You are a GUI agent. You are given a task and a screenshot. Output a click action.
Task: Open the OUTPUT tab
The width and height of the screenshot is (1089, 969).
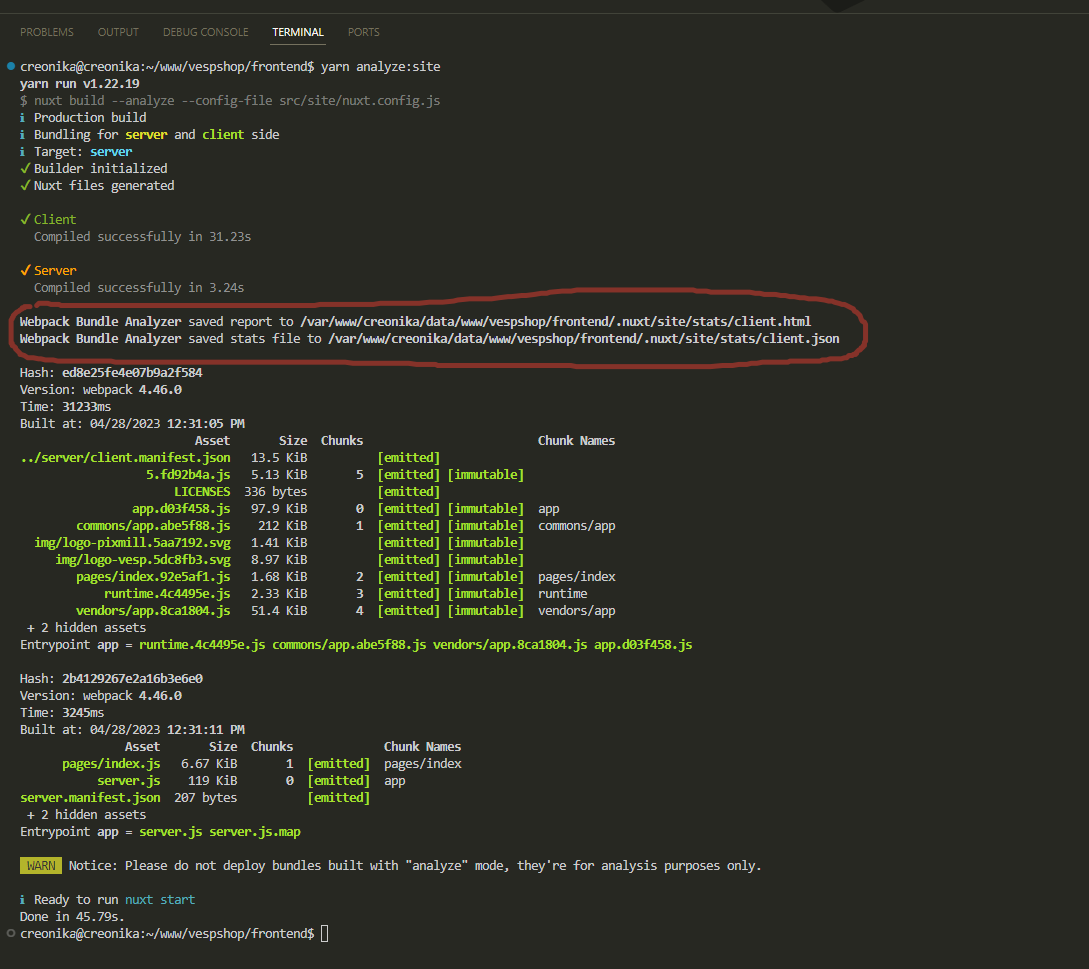pos(118,32)
